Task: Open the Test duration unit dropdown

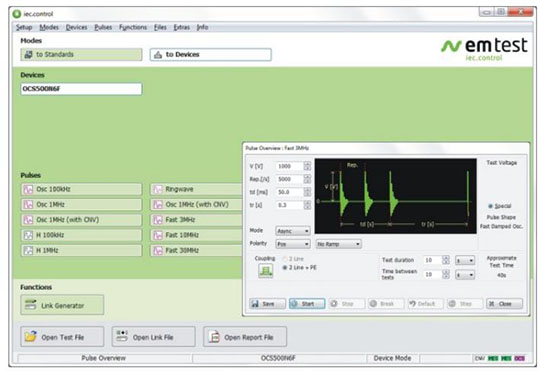Action: 465,260
